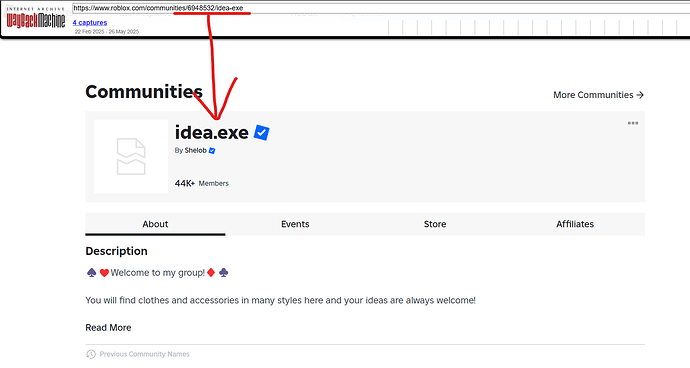690x368 pixels.
Task: Click the 44K+ Members count
Action: click(x=202, y=183)
